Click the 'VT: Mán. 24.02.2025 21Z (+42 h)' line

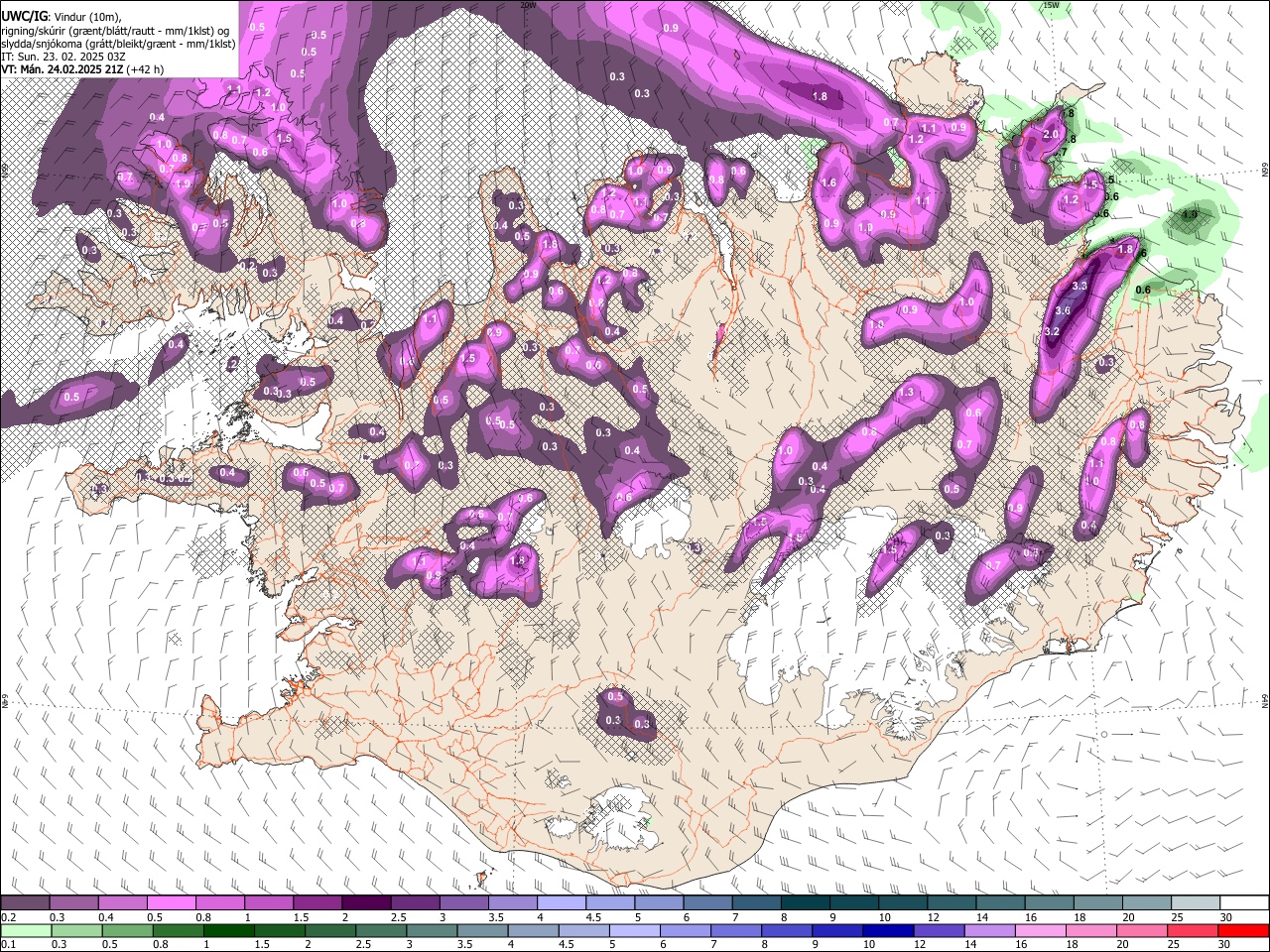[x=82, y=69]
